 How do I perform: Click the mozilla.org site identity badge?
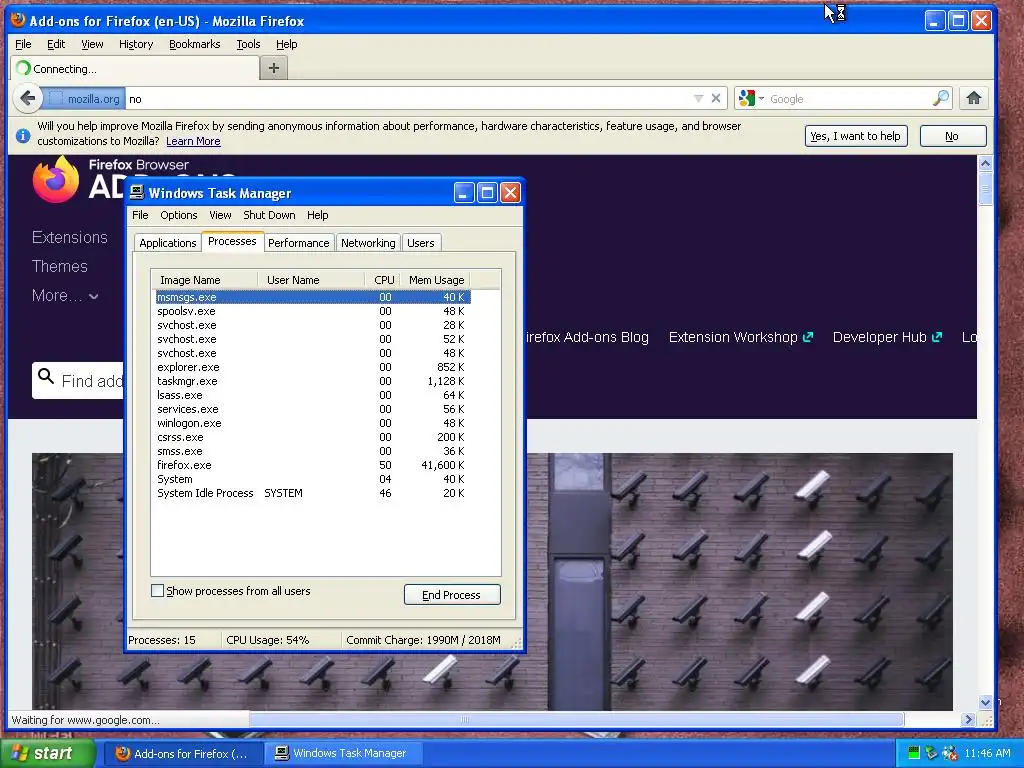pos(85,99)
